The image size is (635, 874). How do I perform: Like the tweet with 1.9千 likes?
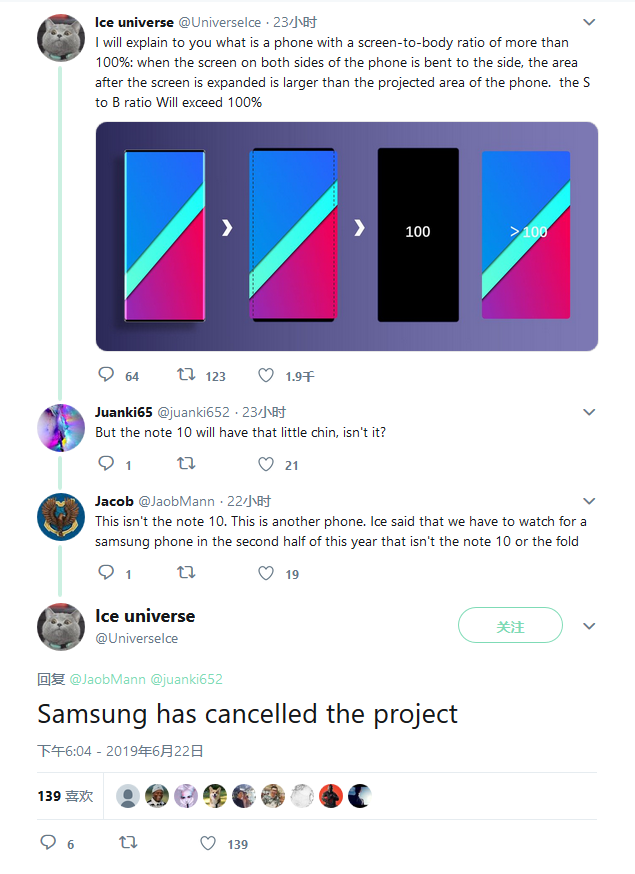[x=266, y=376]
